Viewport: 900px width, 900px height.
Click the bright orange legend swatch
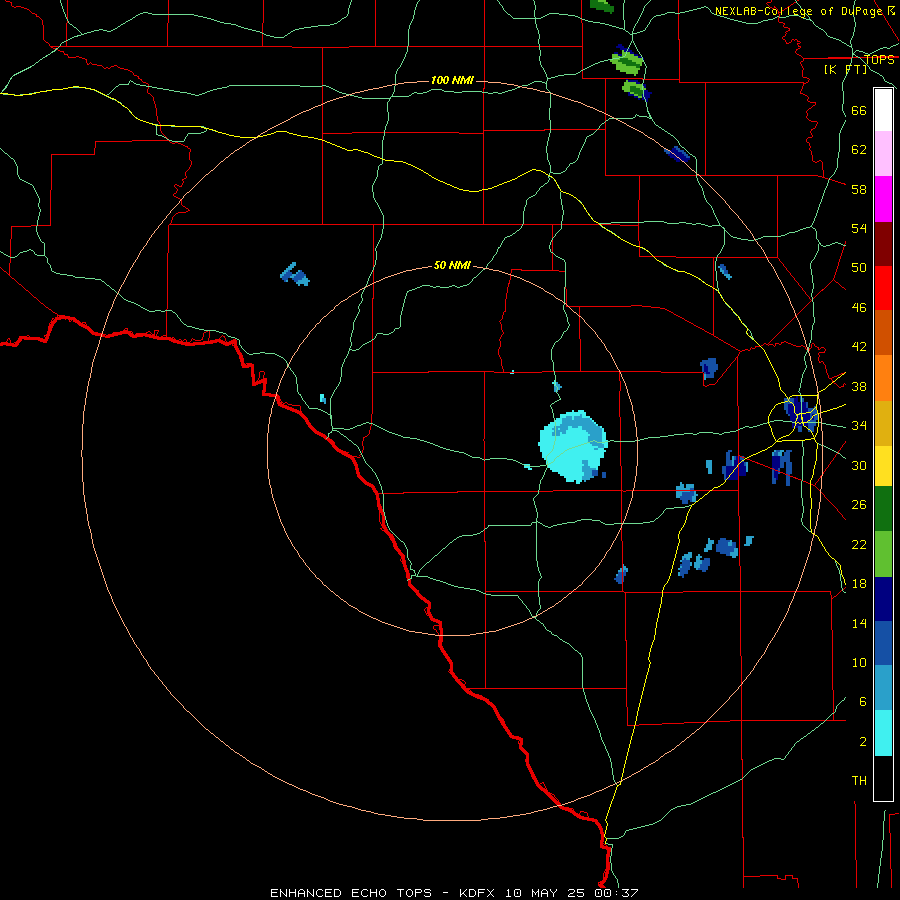tap(883, 378)
